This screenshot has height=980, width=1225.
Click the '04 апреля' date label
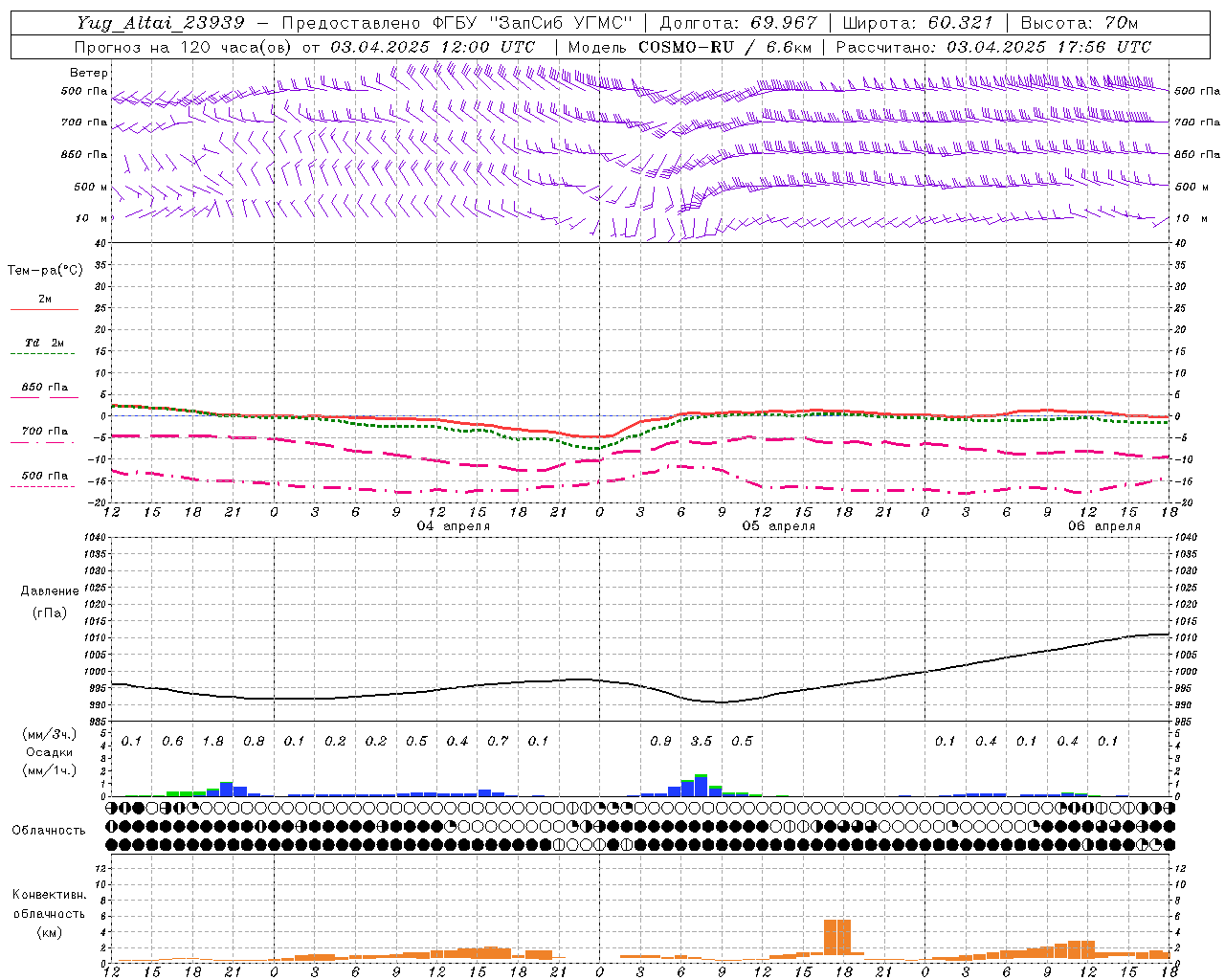454,526
